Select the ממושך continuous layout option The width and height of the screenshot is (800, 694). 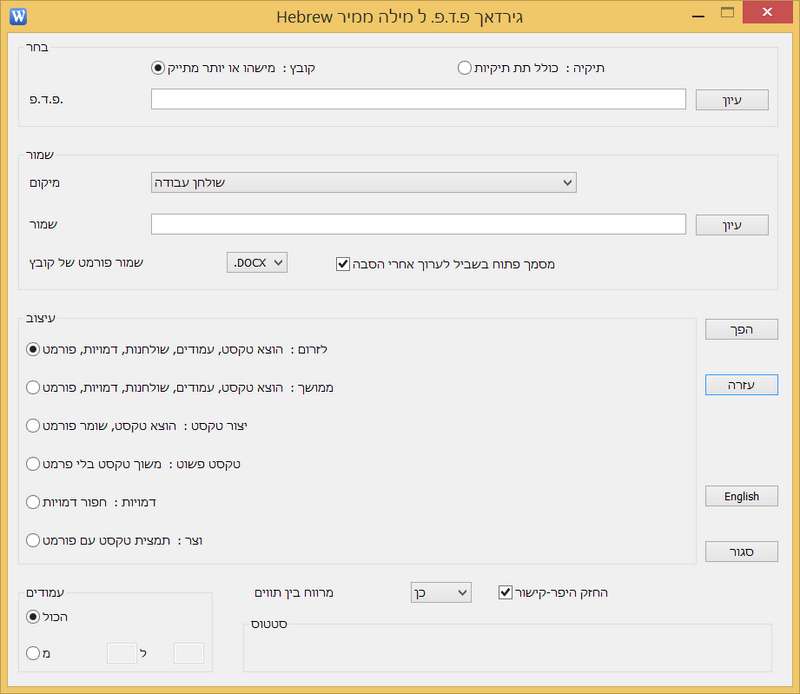tap(33, 387)
